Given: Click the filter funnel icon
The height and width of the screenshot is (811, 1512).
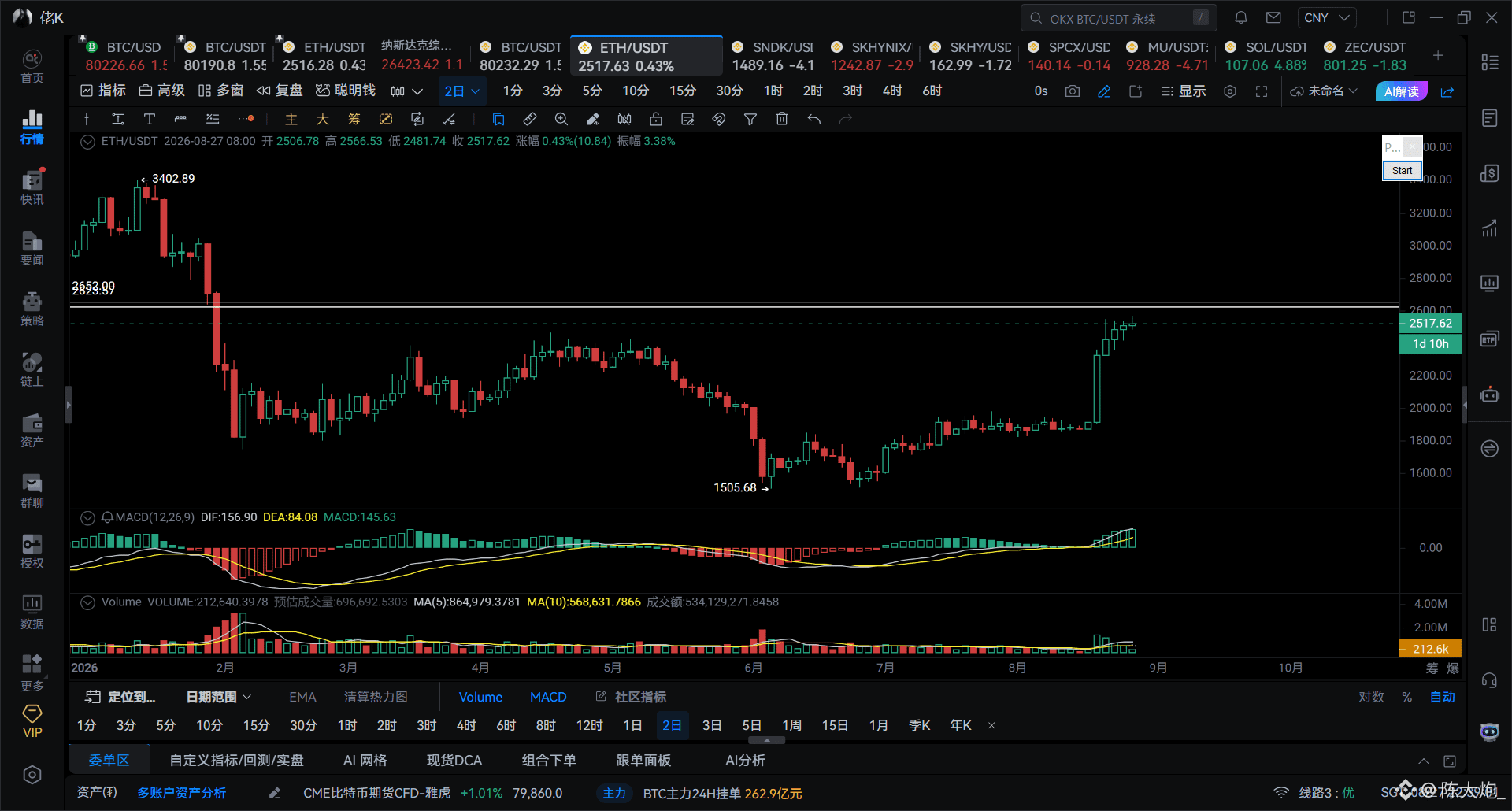Looking at the screenshot, I should [750, 119].
